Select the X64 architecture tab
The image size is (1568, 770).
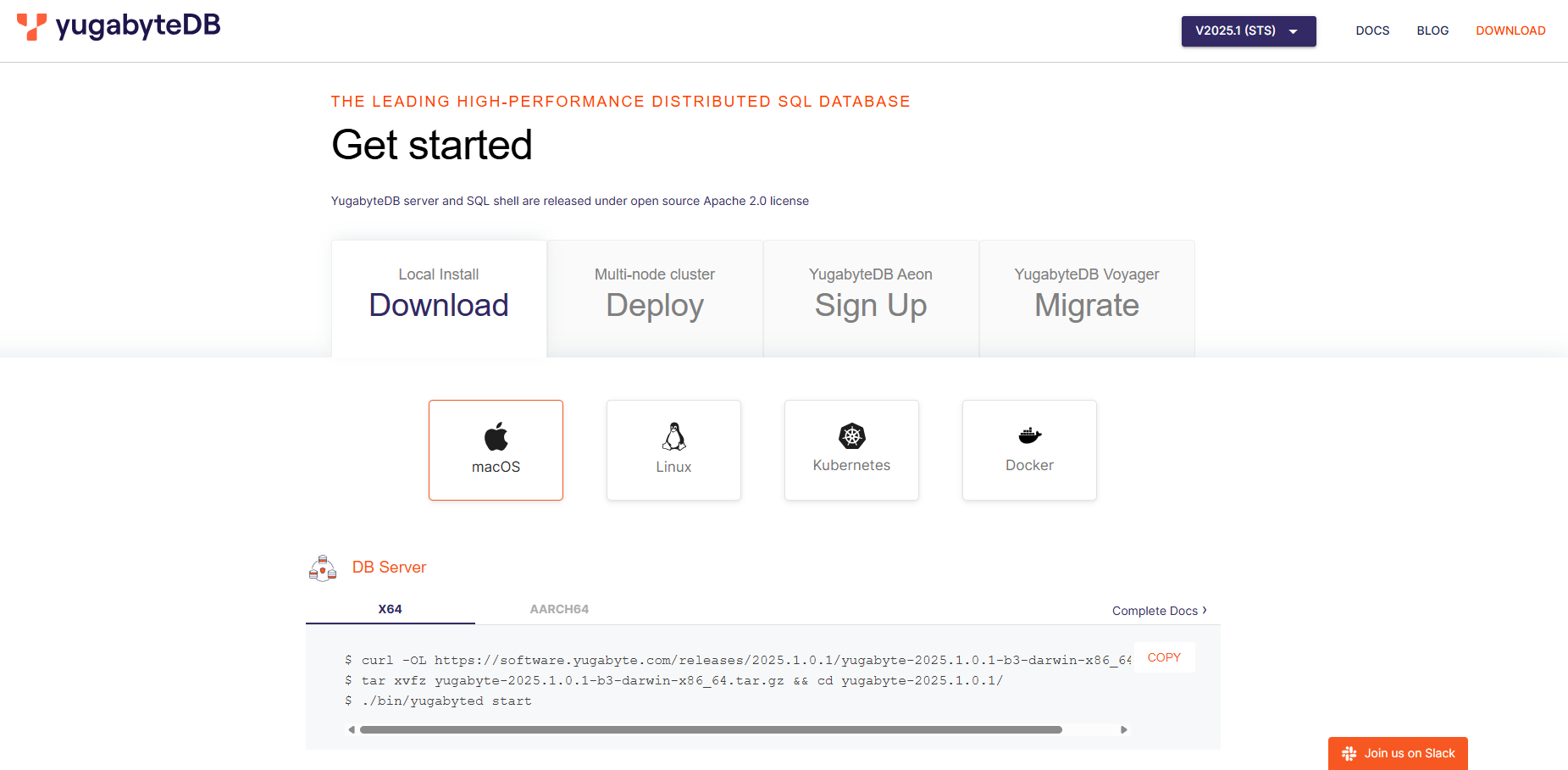pos(389,608)
